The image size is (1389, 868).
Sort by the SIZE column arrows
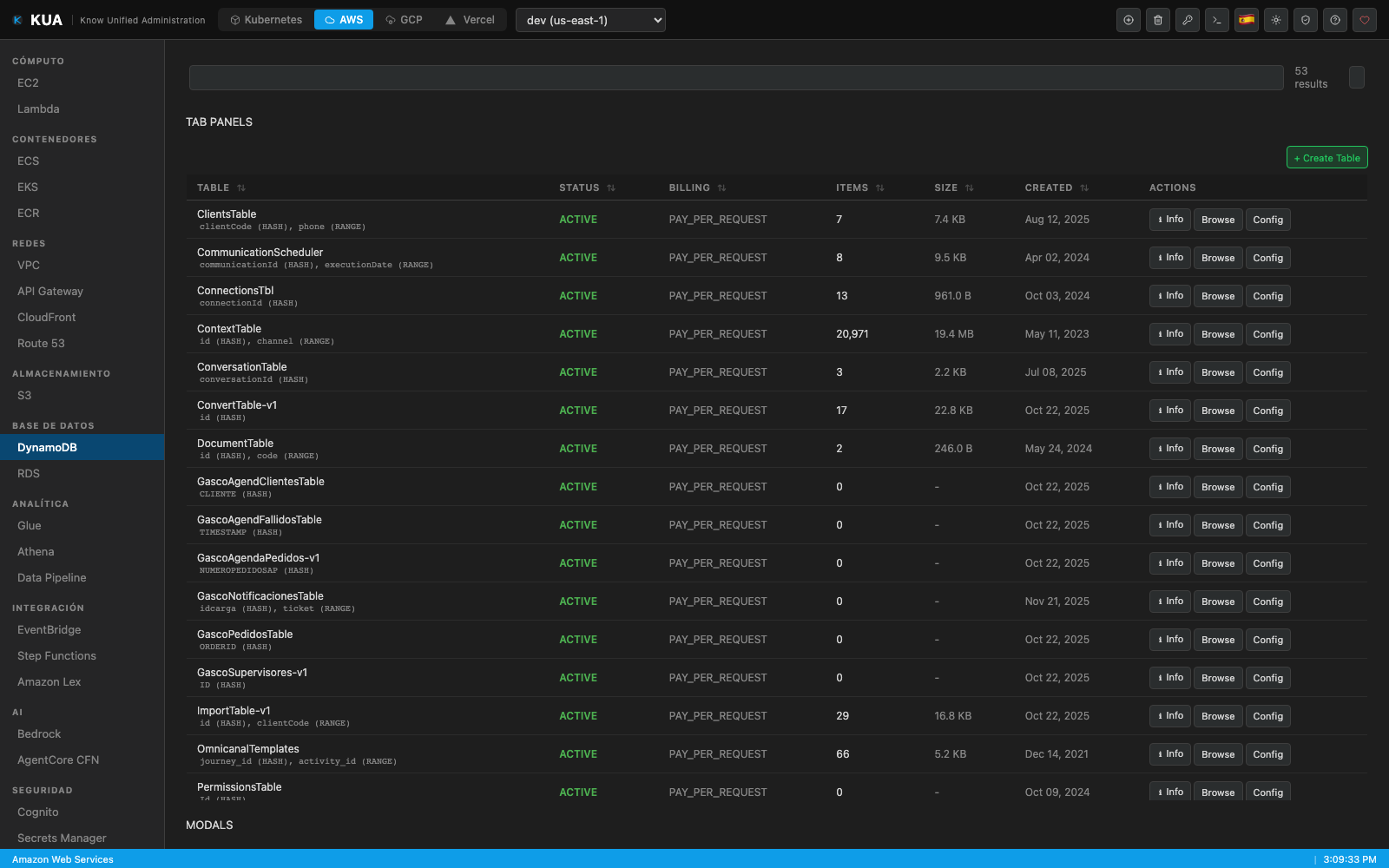[969, 187]
